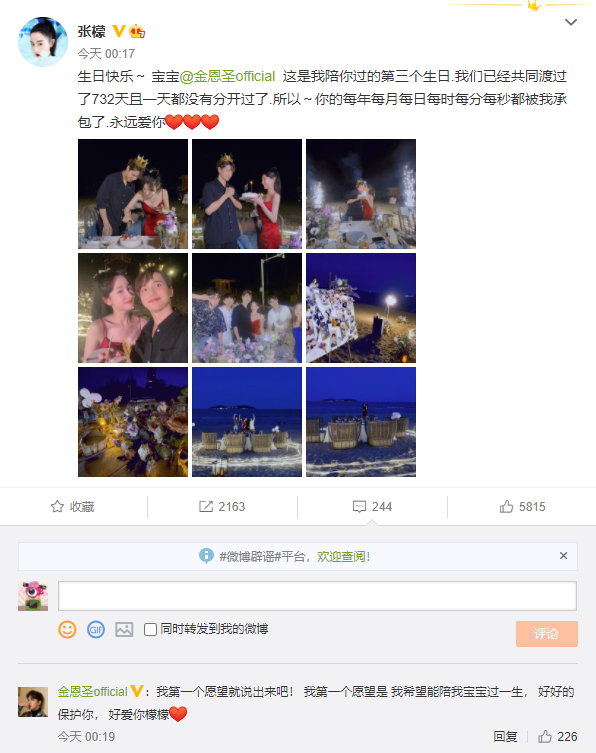Image resolution: width=596 pixels, height=753 pixels.
Task: View the 244 comments
Action: pos(372,507)
